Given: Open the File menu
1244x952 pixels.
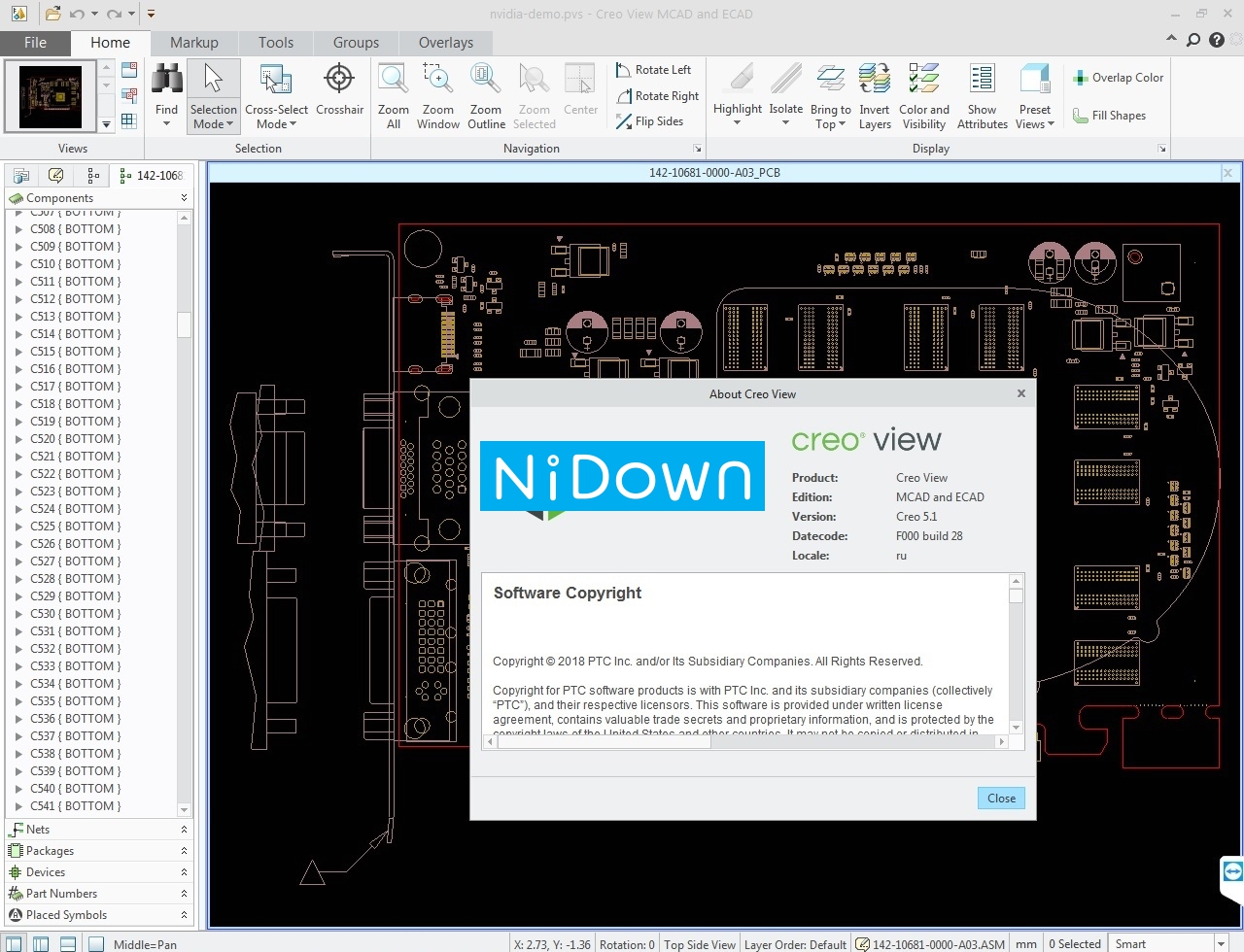Looking at the screenshot, I should [x=36, y=43].
